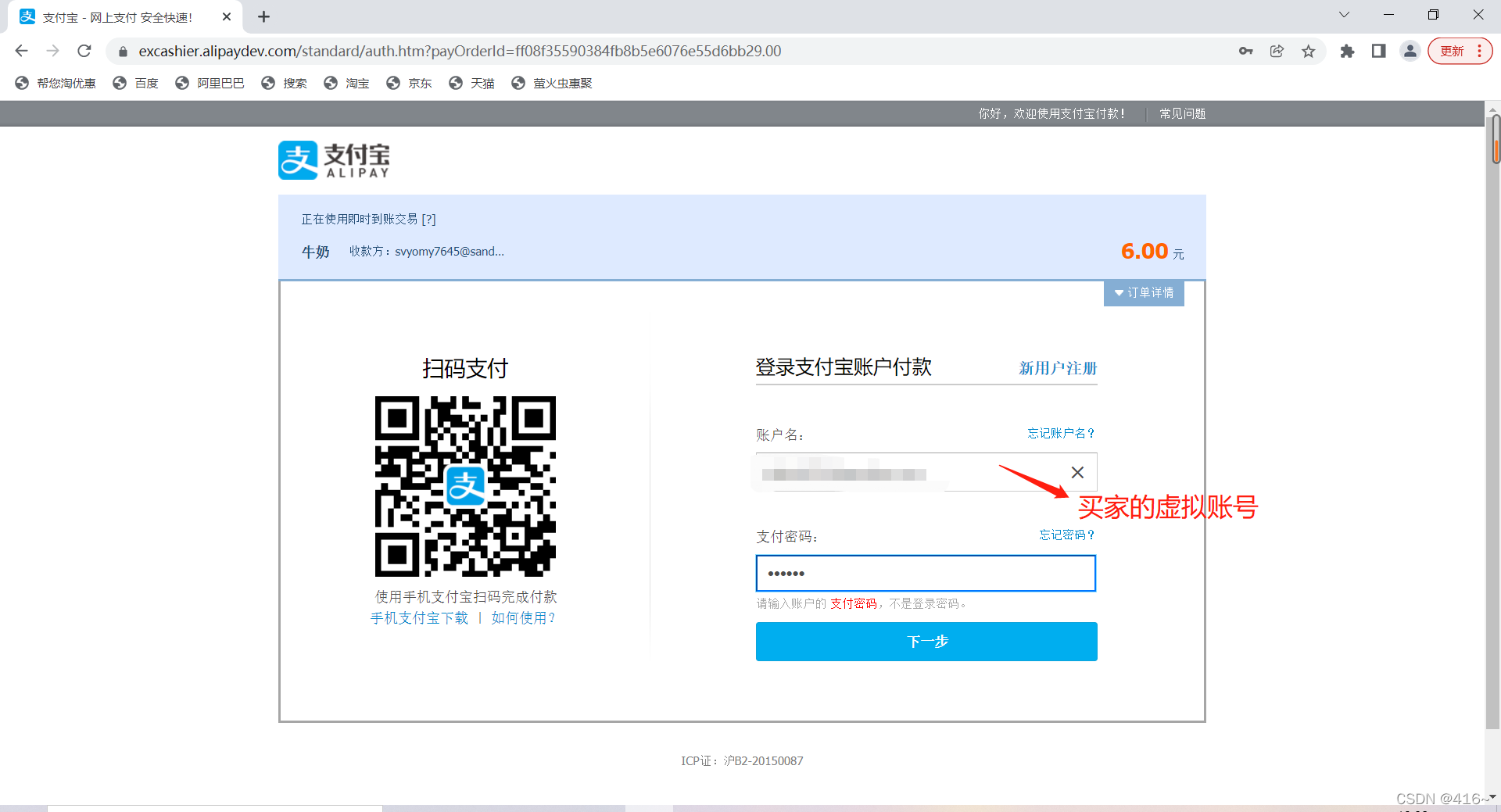Click the 忘记账户名？ link
Image resolution: width=1501 pixels, height=812 pixels.
(x=1061, y=433)
